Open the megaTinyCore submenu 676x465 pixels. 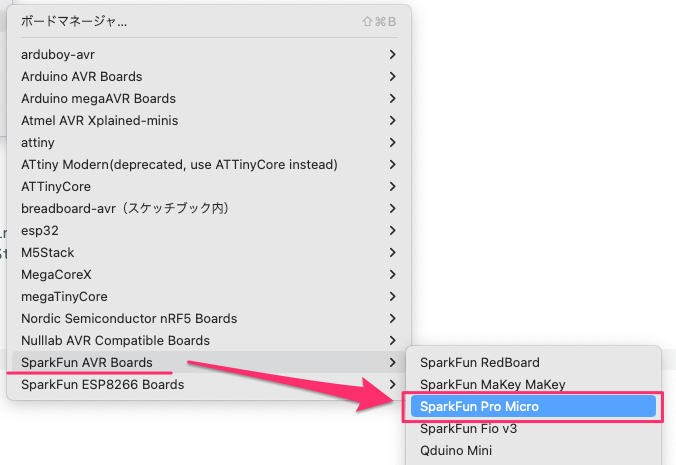coord(64,297)
